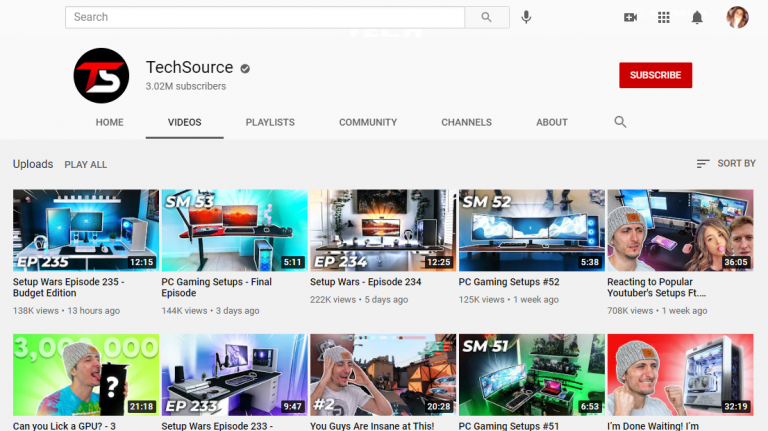Switch to the Home tab
The width and height of the screenshot is (768, 431).
[x=109, y=122]
